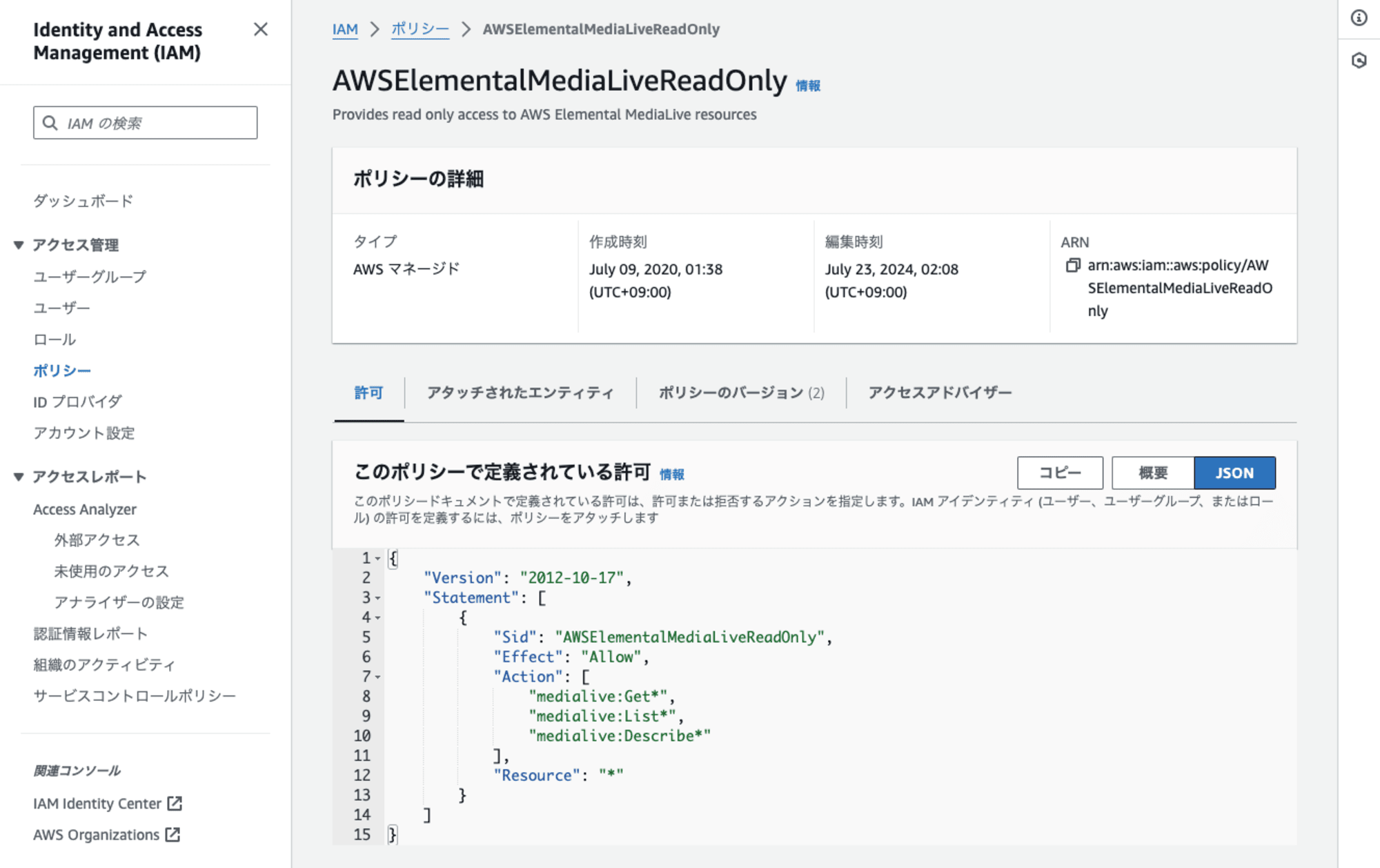Open 情報 link next to policy title
1380x868 pixels.
[x=808, y=86]
